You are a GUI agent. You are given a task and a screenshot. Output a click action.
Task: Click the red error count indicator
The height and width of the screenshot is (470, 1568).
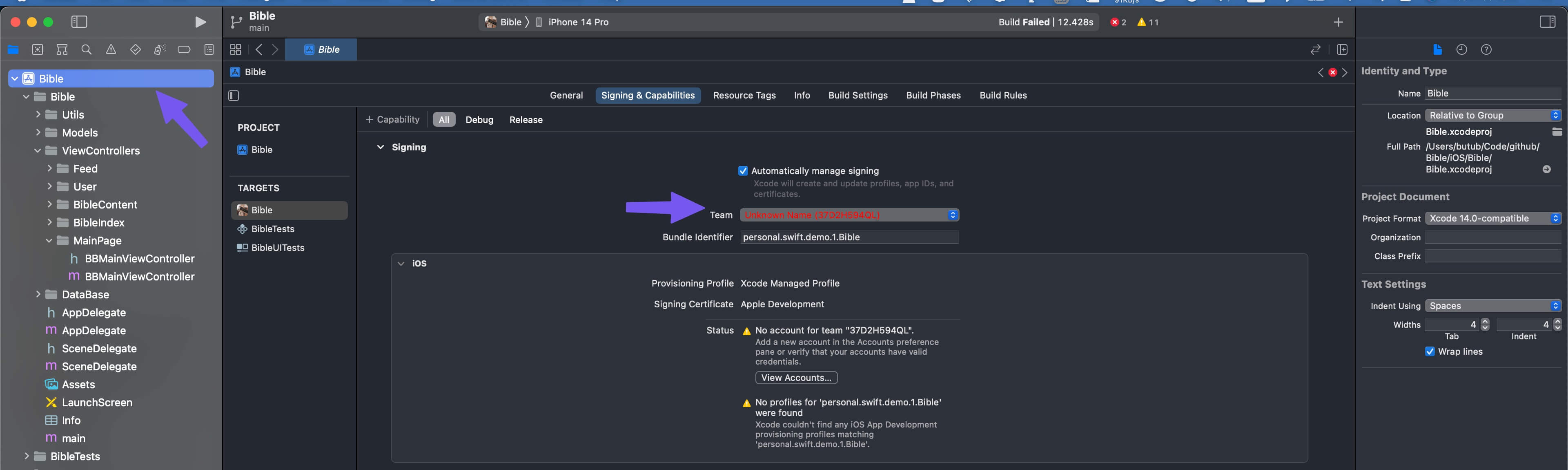[x=1118, y=22]
